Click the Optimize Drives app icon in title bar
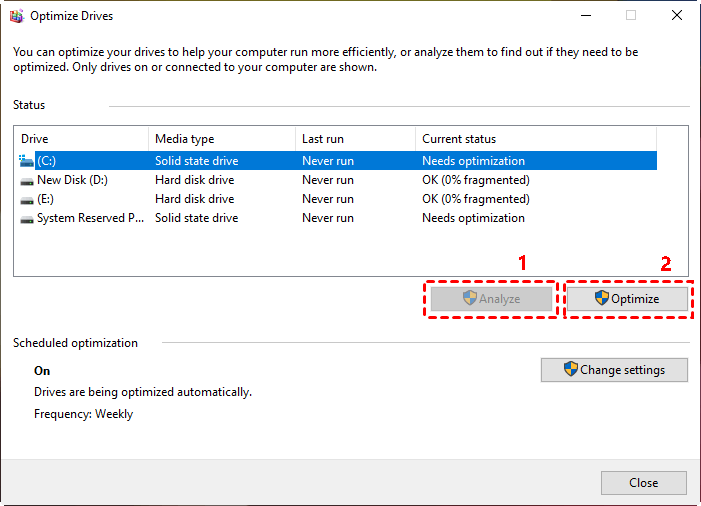This screenshot has width=701, height=506. pos(15,16)
